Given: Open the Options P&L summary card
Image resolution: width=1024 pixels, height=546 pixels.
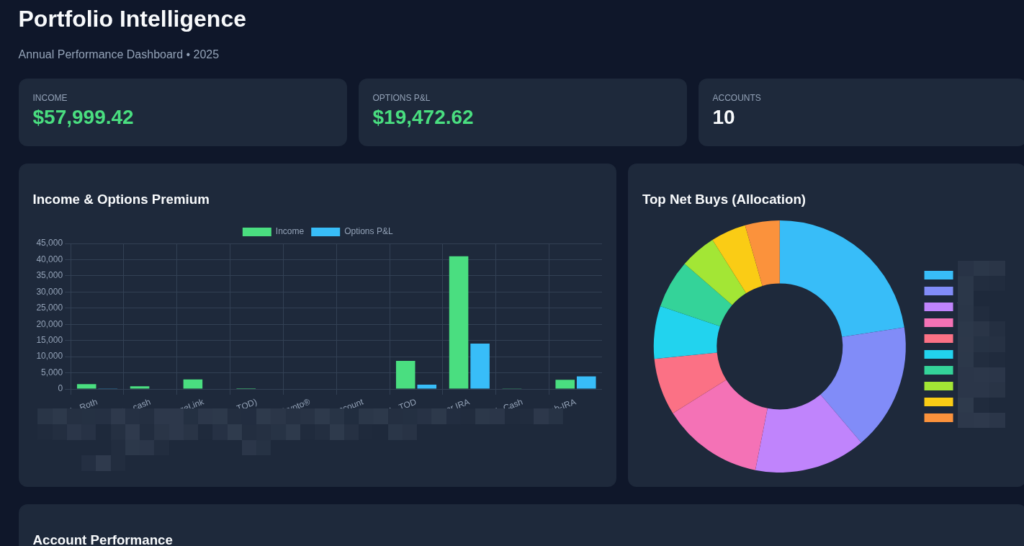Looking at the screenshot, I should (522, 112).
